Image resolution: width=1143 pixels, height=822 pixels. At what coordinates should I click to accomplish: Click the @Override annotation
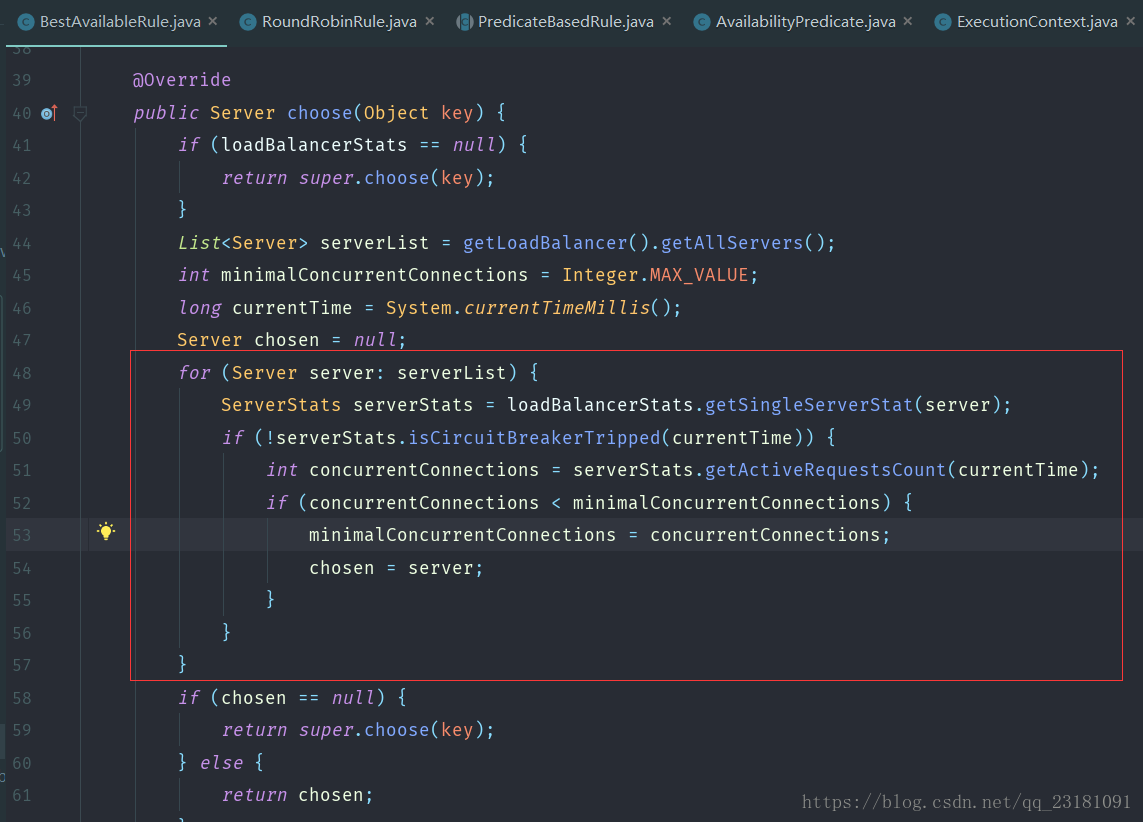click(182, 79)
